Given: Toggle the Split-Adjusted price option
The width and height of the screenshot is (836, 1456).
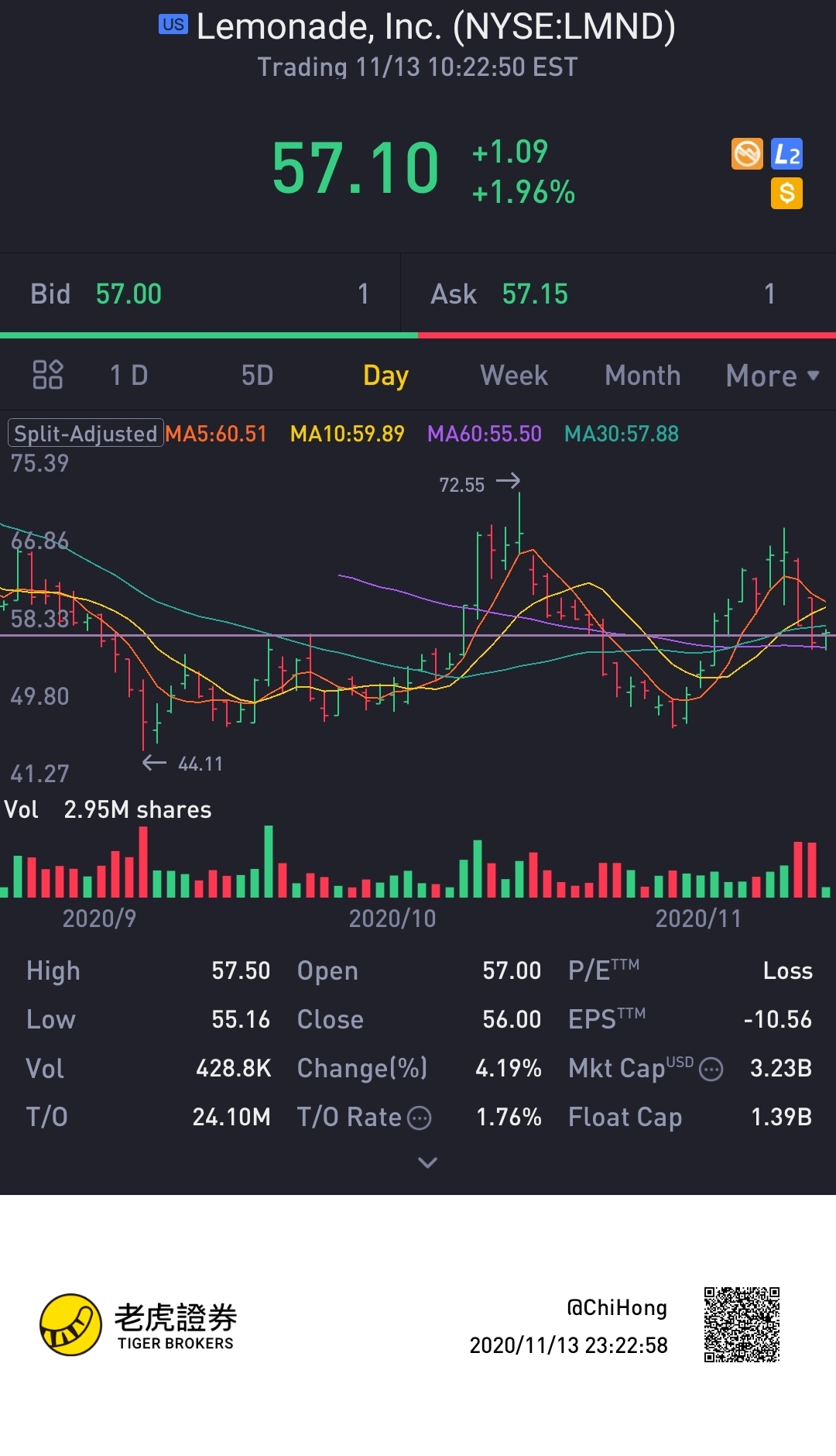Looking at the screenshot, I should (x=85, y=434).
